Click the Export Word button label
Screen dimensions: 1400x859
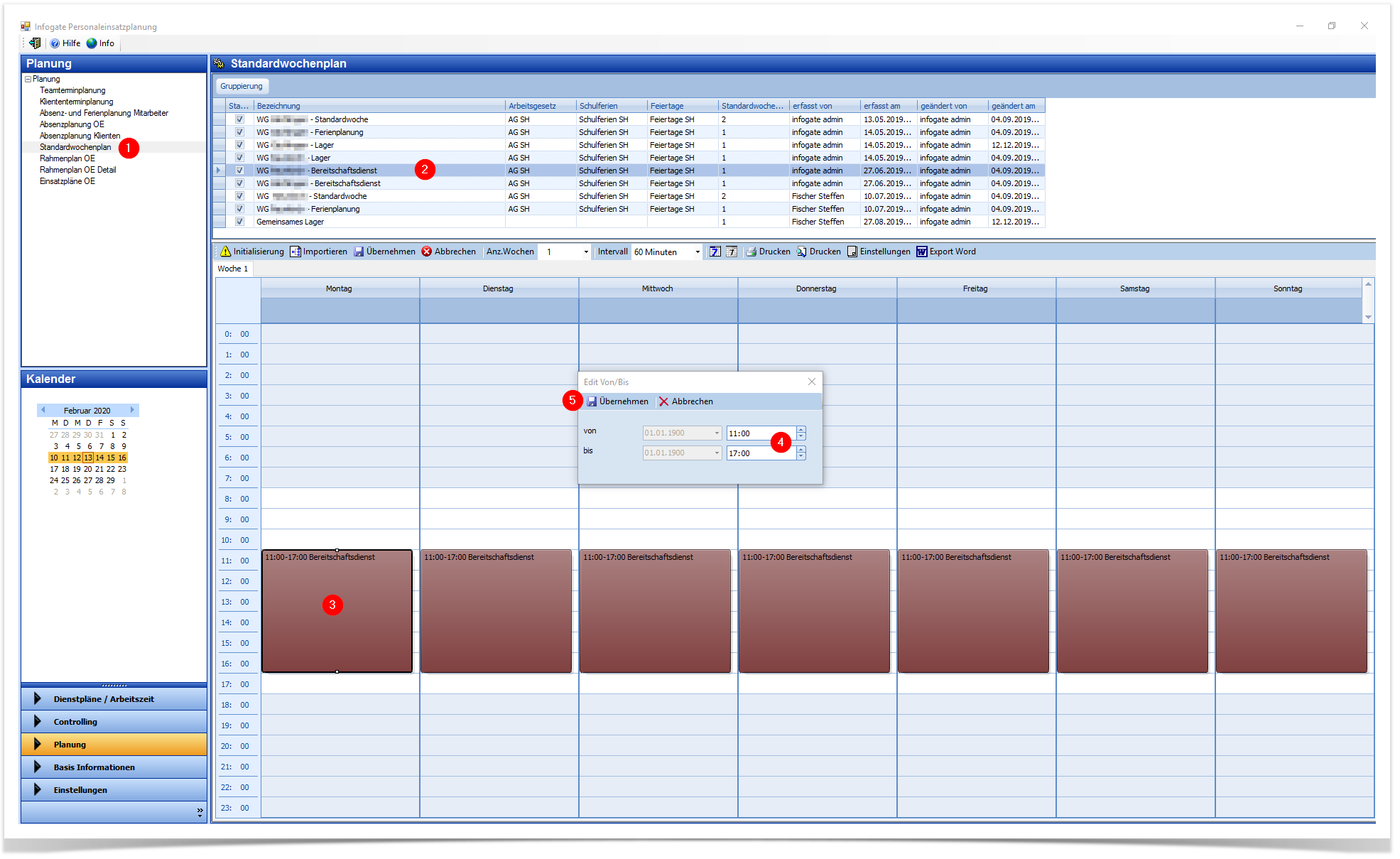coord(953,252)
